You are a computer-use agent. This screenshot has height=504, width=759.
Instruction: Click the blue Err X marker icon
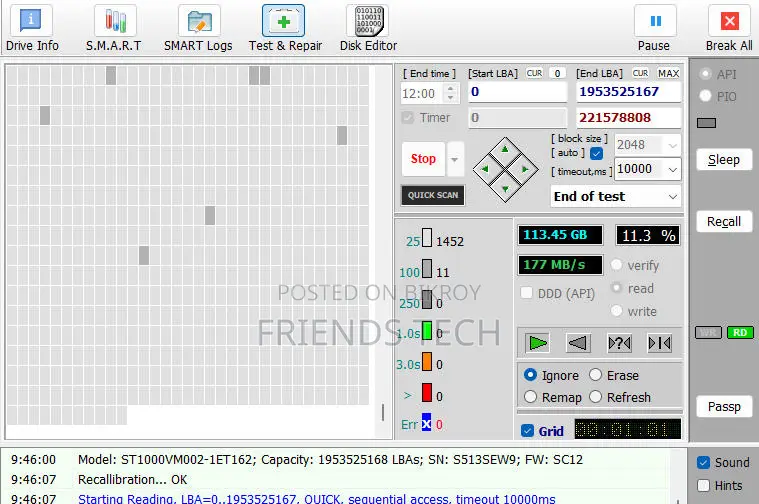click(426, 422)
